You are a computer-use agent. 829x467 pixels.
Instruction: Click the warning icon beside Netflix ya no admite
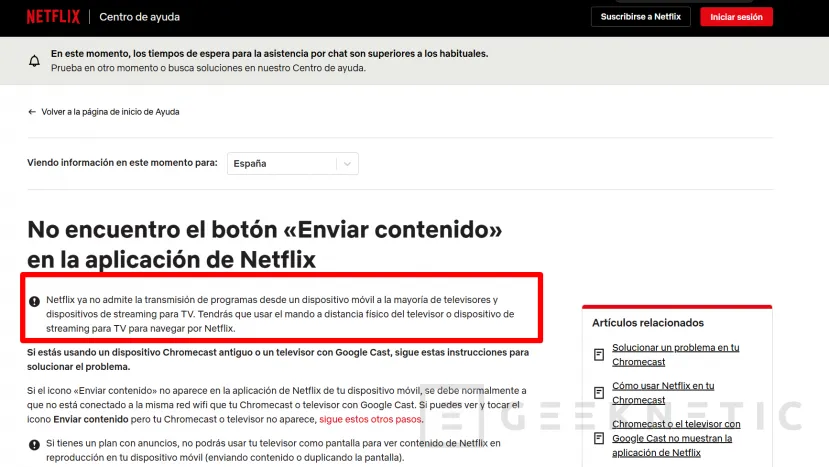coord(34,301)
